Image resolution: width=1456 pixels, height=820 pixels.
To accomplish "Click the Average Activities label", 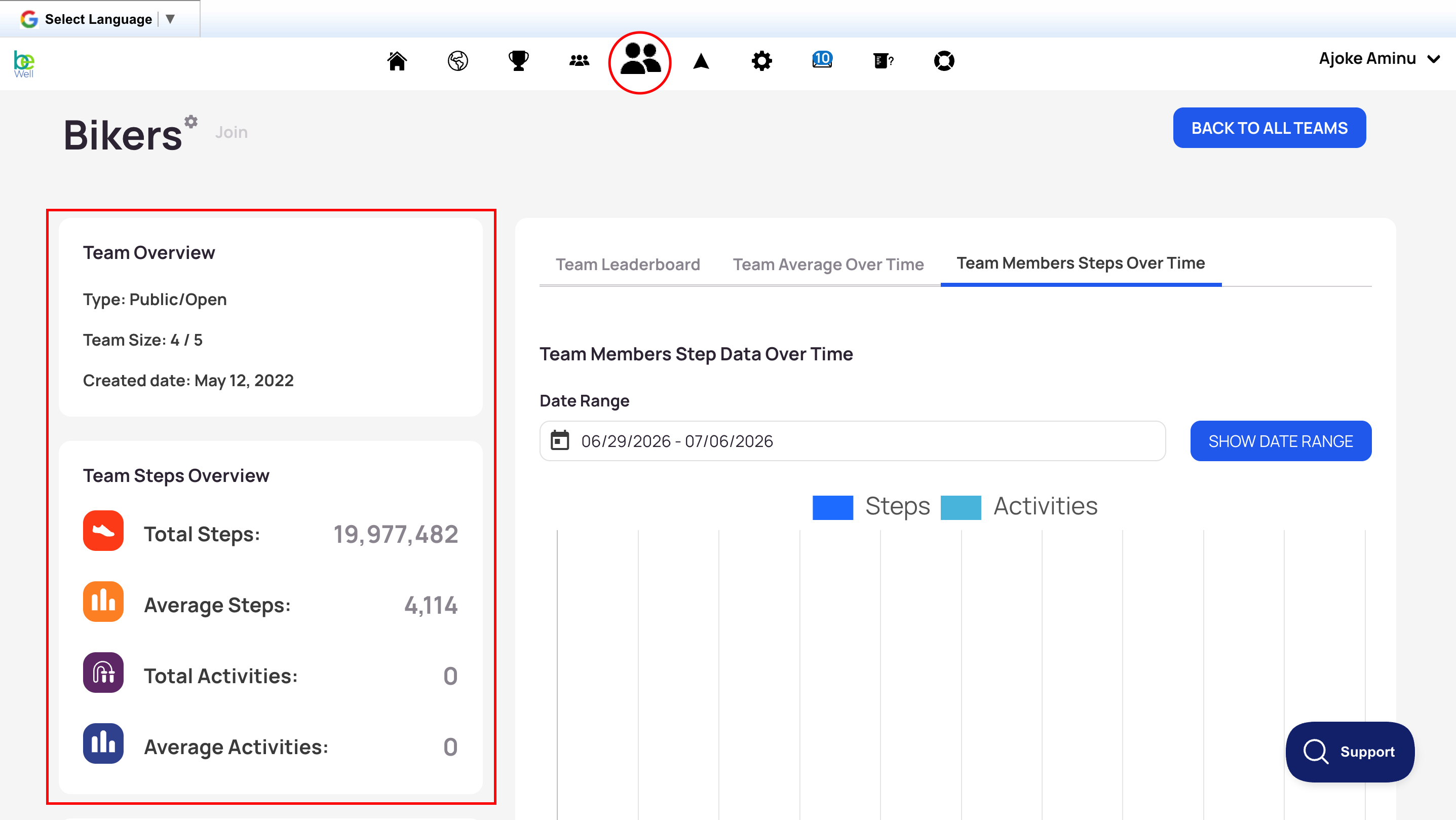I will pyautogui.click(x=236, y=747).
